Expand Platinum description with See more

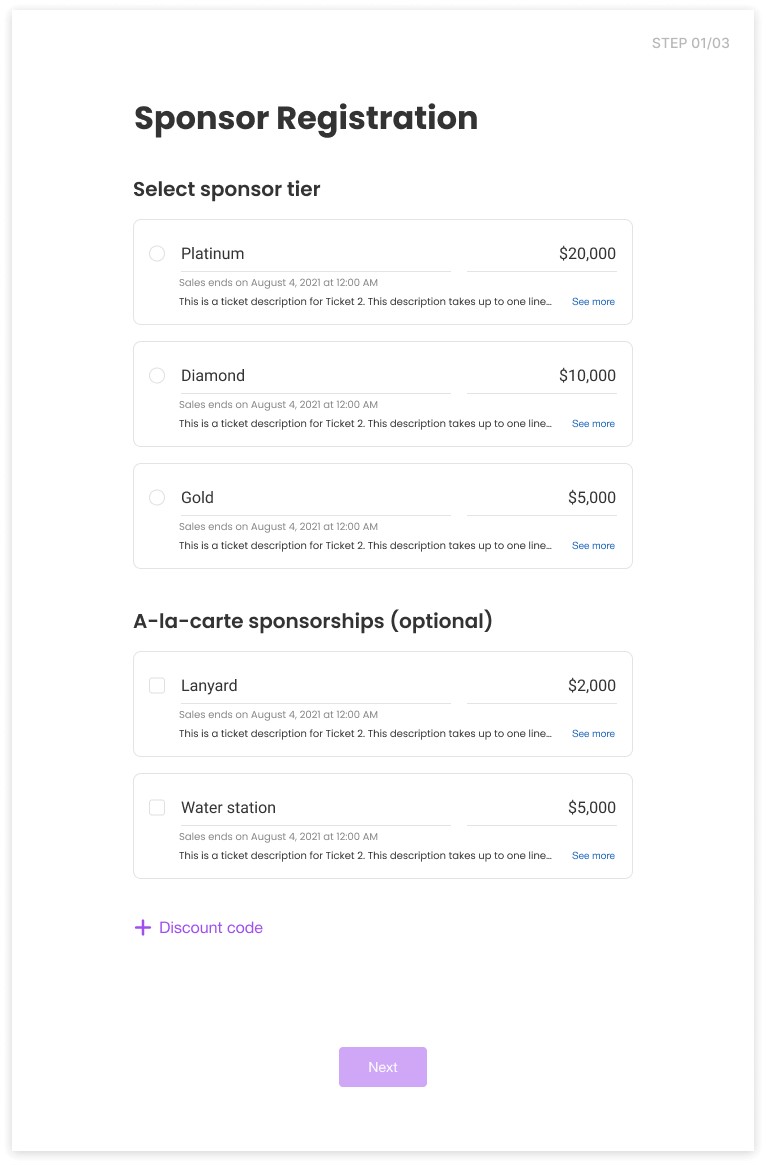[593, 302]
